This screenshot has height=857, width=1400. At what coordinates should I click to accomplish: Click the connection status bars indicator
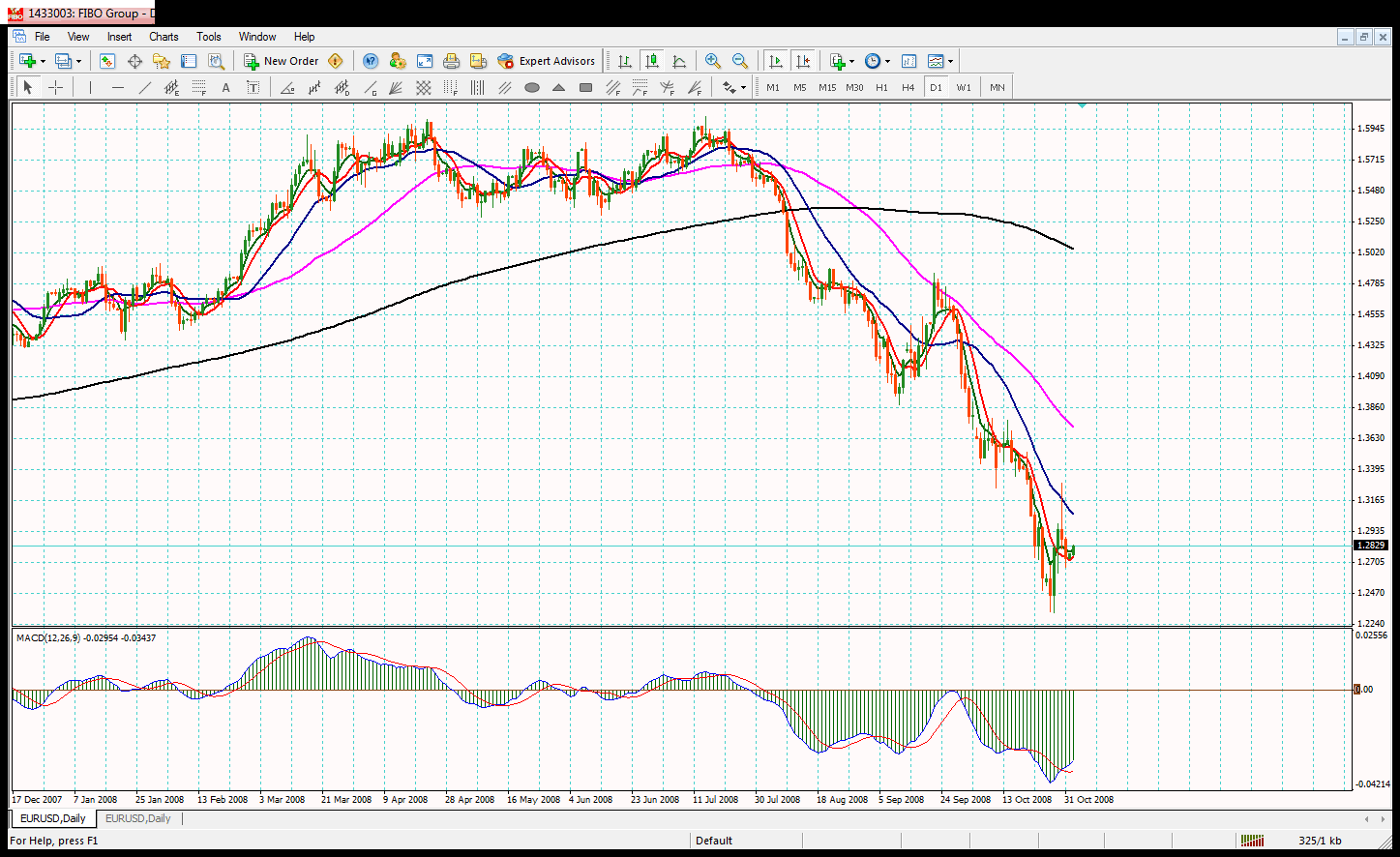(x=1252, y=841)
